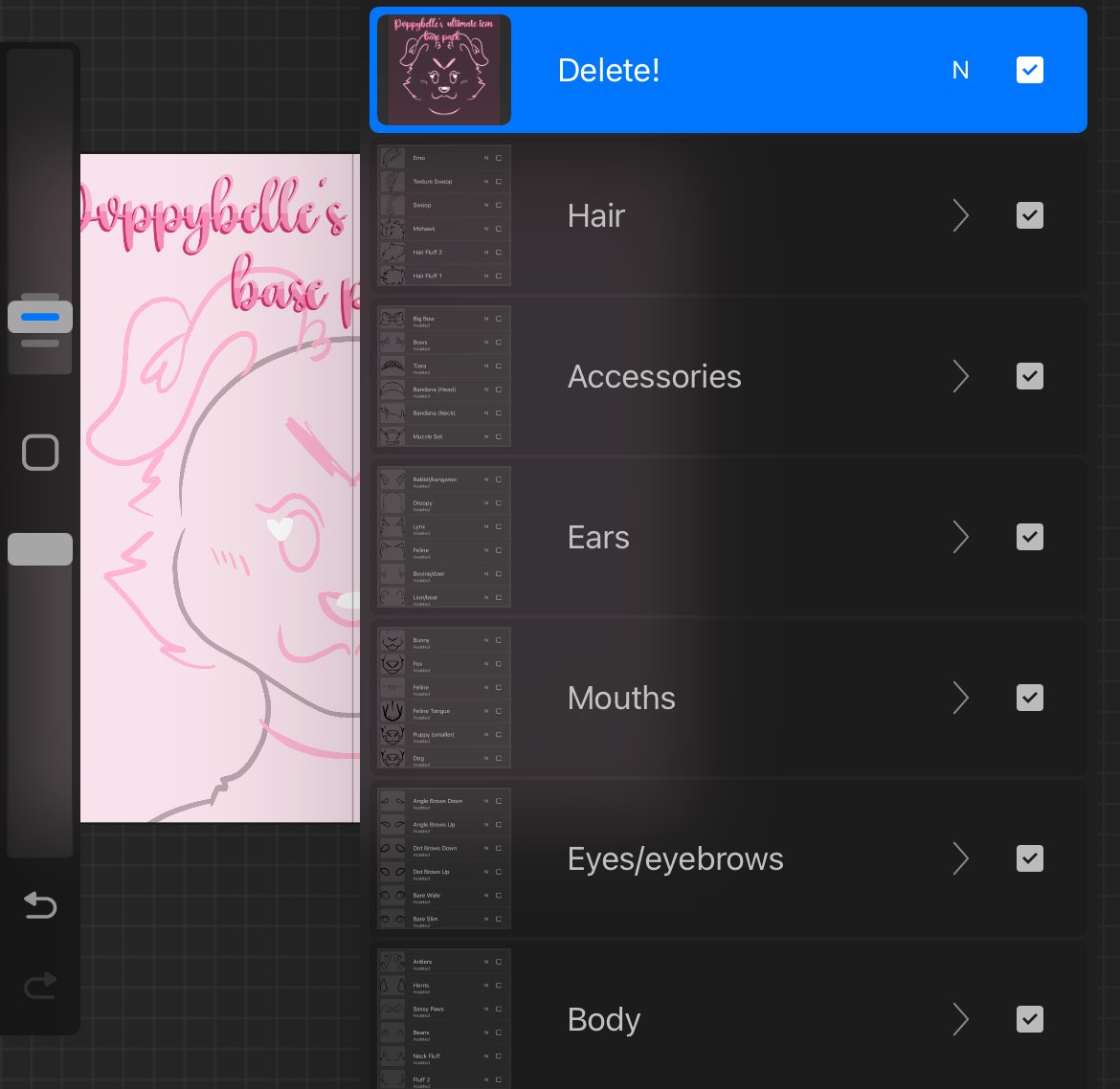Select the Accessories group name
The height and width of the screenshot is (1089, 1120).
click(654, 376)
